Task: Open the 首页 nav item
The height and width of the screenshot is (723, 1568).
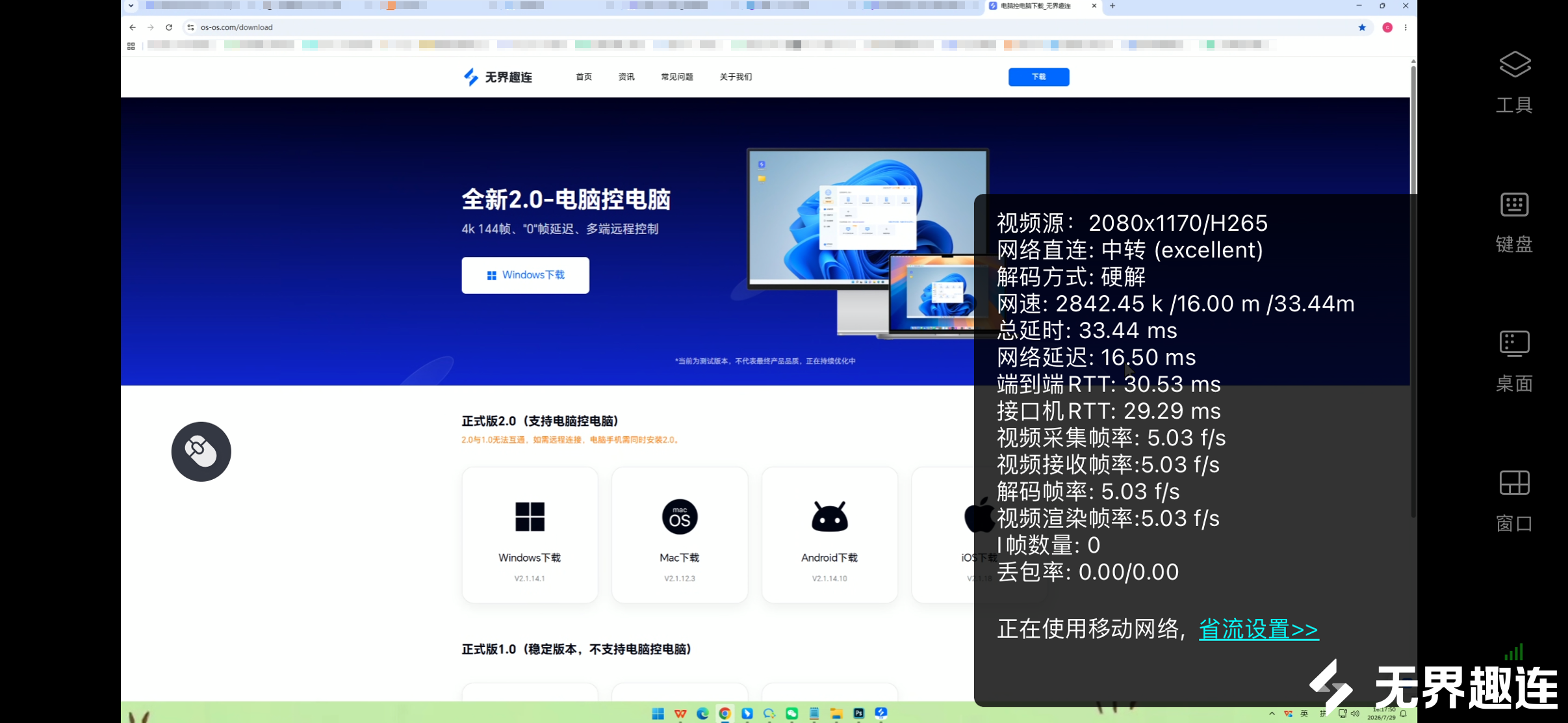Action: pyautogui.click(x=584, y=77)
